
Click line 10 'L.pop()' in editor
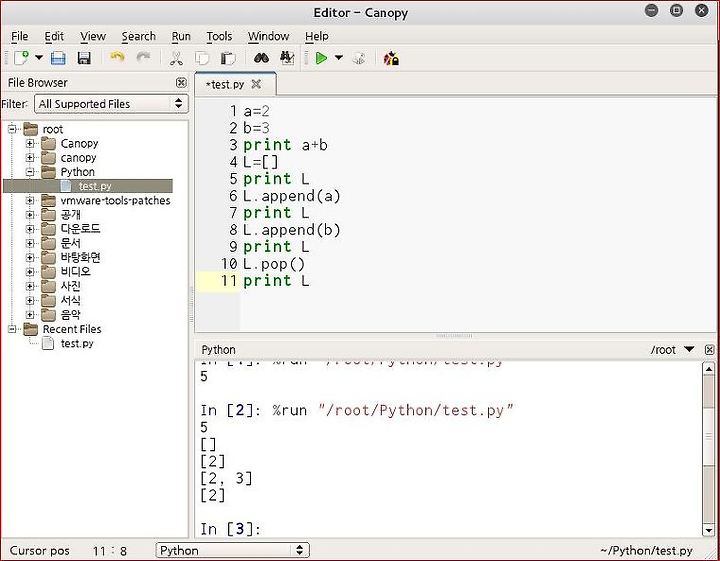(274, 264)
